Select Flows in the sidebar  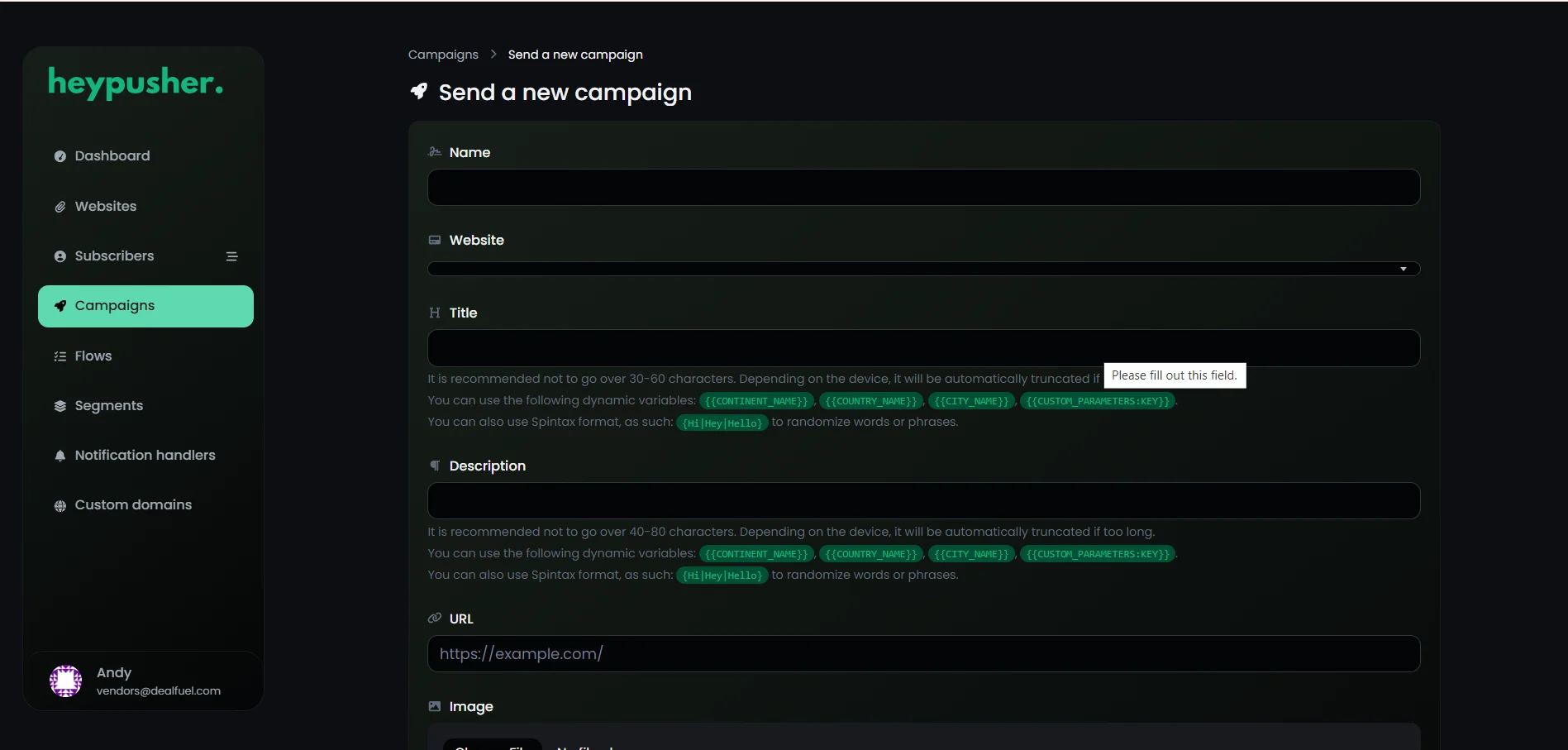pyautogui.click(x=93, y=356)
